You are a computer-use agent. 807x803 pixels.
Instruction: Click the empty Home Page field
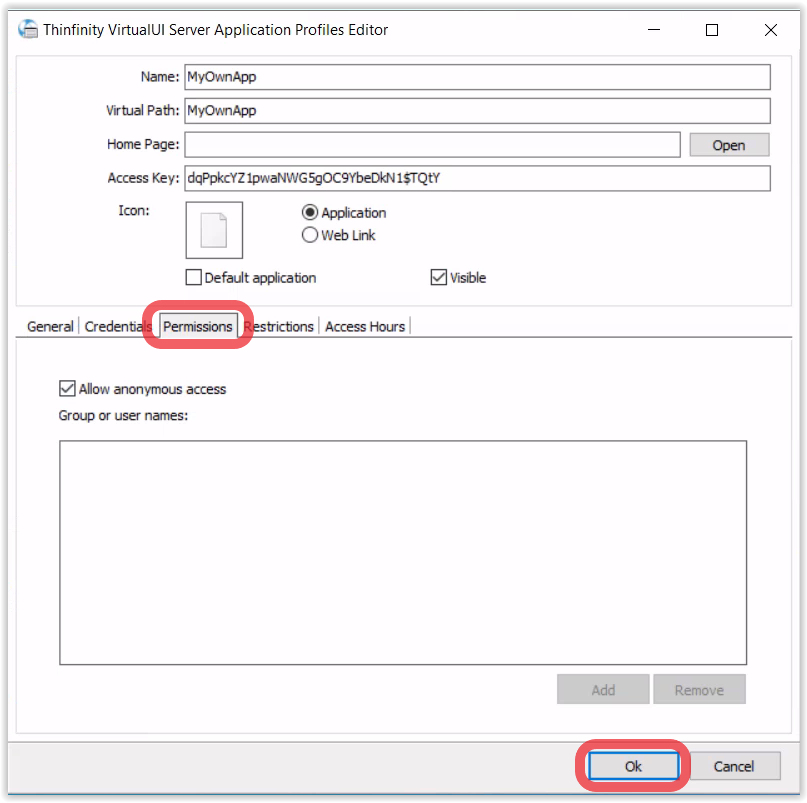point(433,145)
